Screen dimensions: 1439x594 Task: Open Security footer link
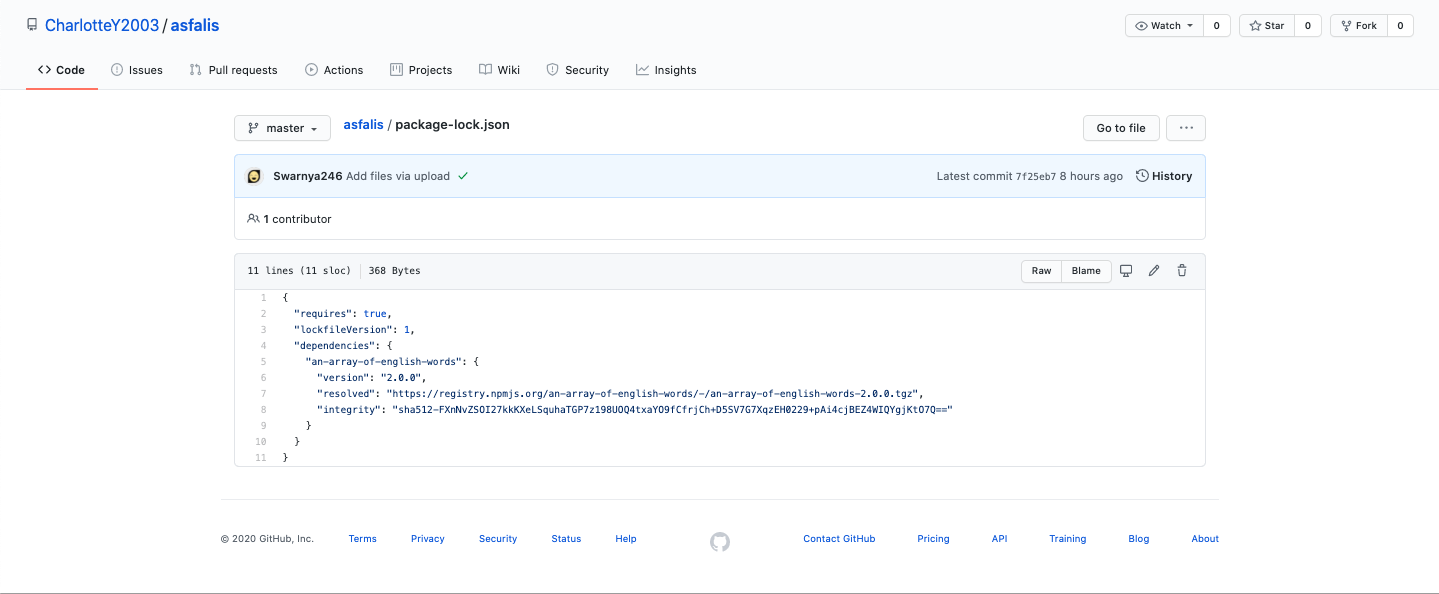(x=498, y=539)
